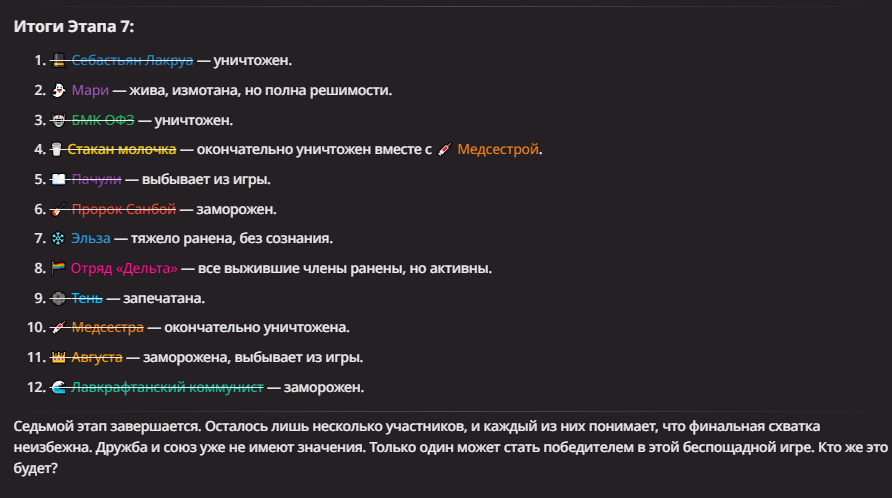Open the blue Эльза name link
This screenshot has height=498, width=892.
pos(90,238)
